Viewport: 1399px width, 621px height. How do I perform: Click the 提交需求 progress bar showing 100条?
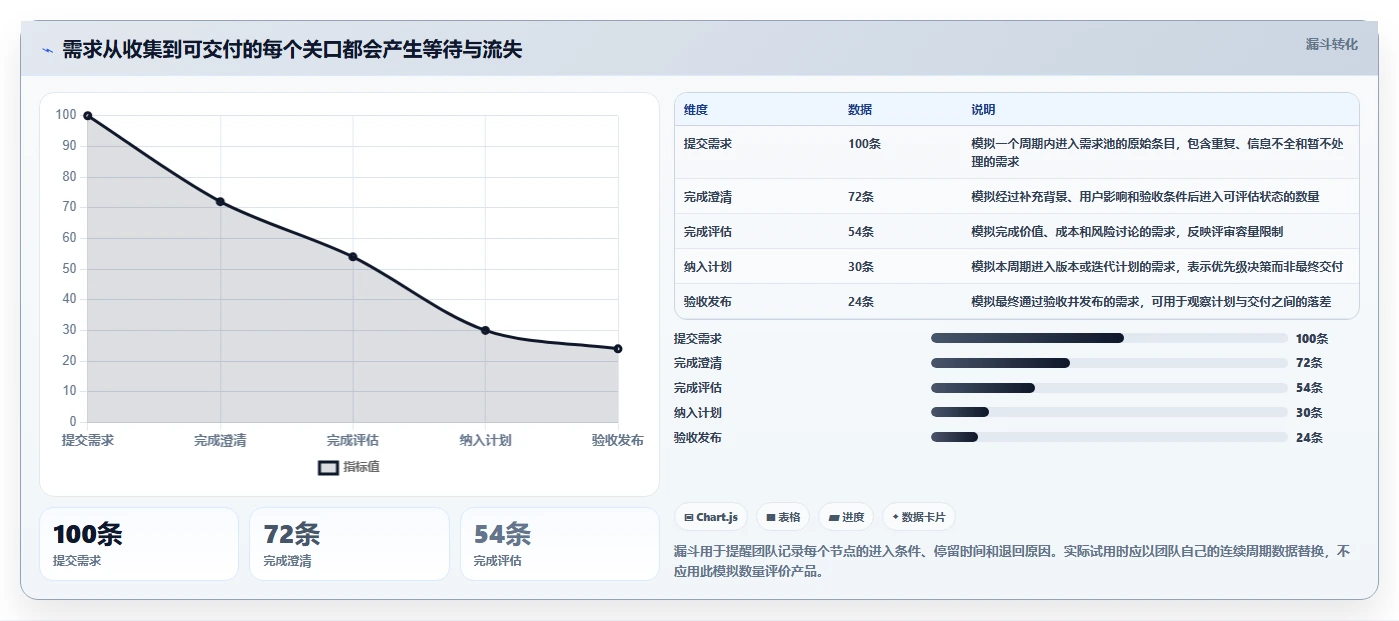[x=1109, y=338]
